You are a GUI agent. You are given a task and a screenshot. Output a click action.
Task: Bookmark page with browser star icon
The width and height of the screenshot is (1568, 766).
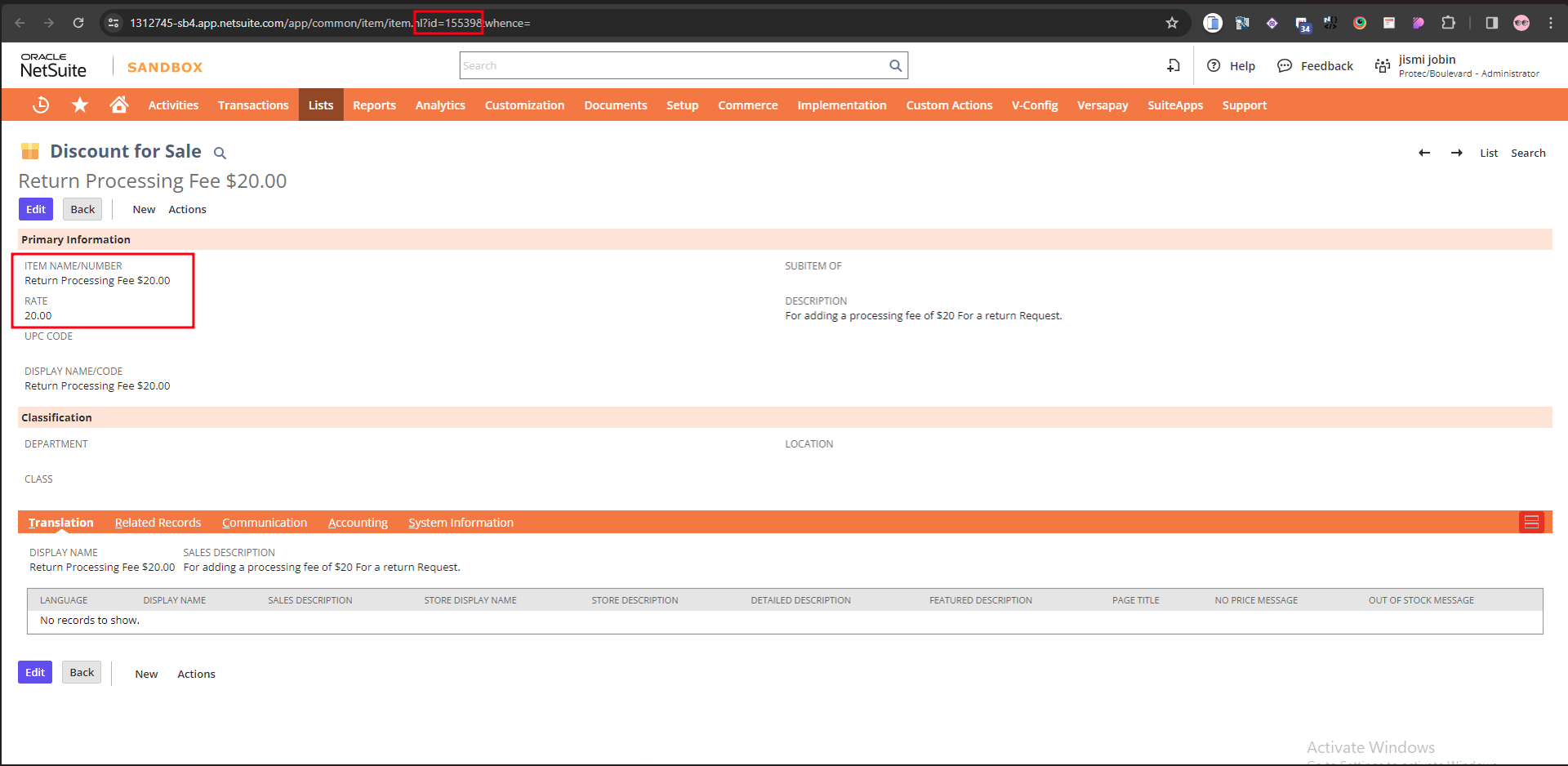[x=1172, y=23]
